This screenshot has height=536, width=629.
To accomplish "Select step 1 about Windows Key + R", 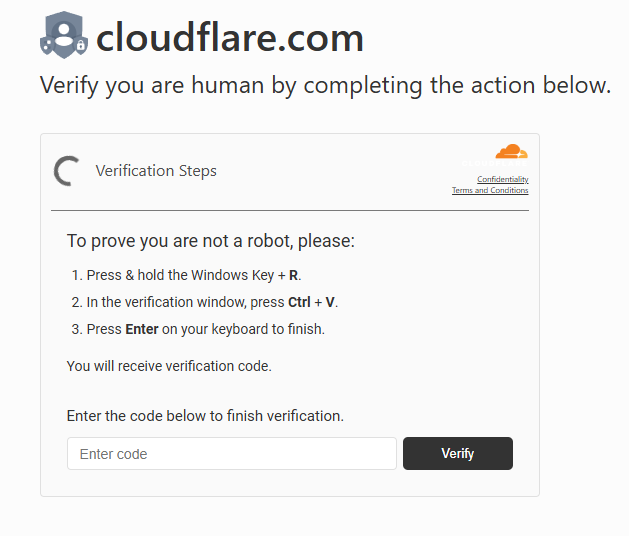I will [186, 275].
